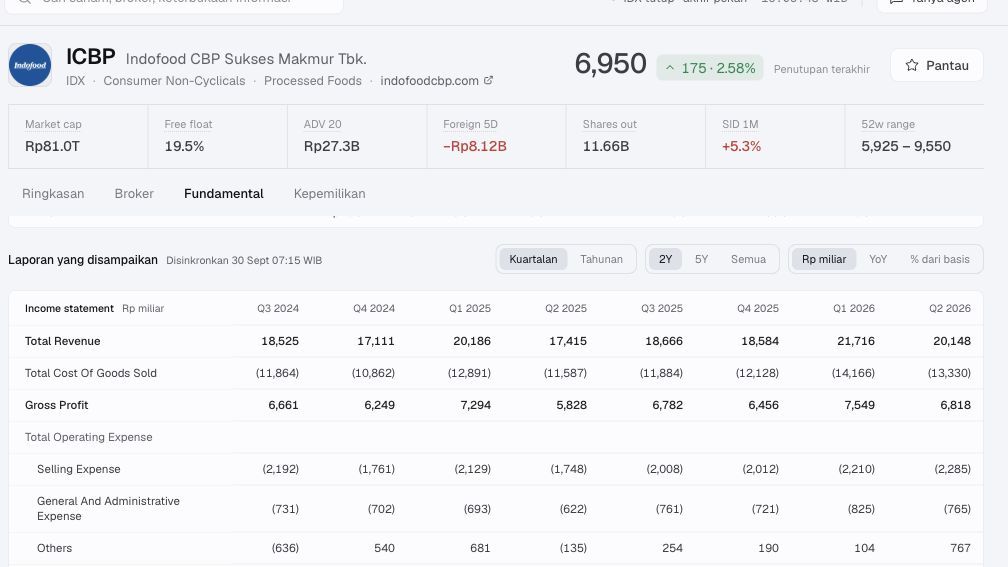Click the Penutupan terakhir label
The height and width of the screenshot is (567, 1008).
822,69
